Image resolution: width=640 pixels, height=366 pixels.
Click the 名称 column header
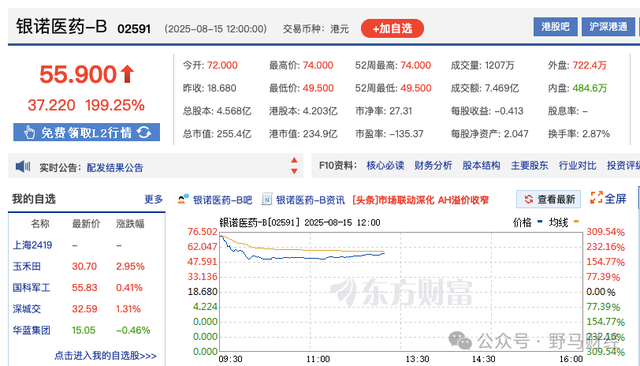coord(40,224)
